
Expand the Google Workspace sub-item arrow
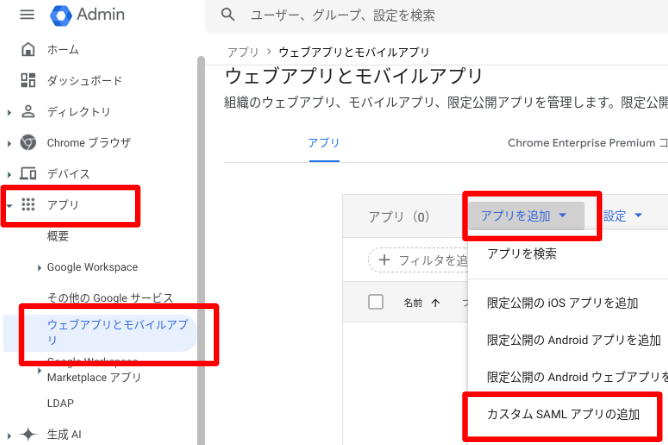pyautogui.click(x=39, y=268)
